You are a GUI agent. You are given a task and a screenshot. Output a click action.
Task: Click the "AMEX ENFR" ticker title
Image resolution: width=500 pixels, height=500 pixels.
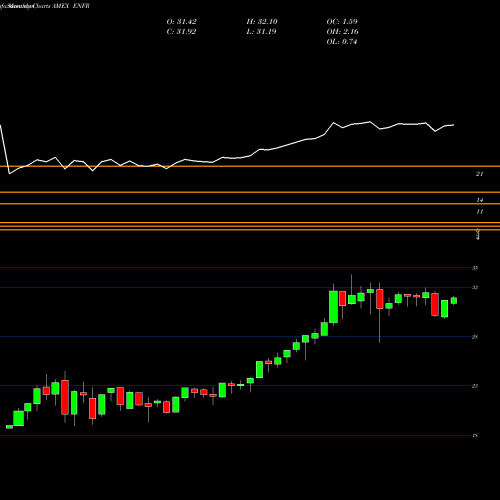point(71,6)
